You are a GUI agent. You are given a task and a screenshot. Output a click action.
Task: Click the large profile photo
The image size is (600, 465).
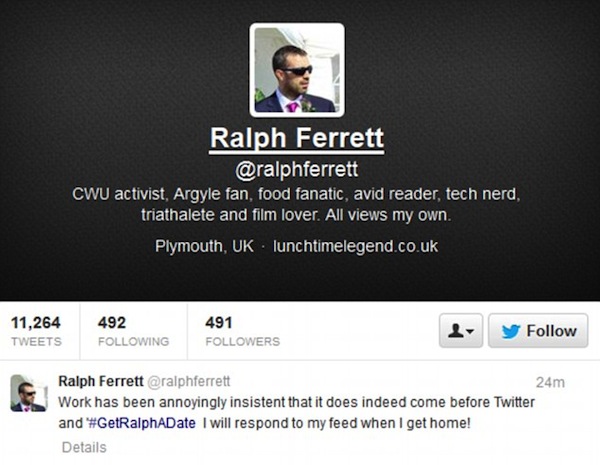click(297, 70)
